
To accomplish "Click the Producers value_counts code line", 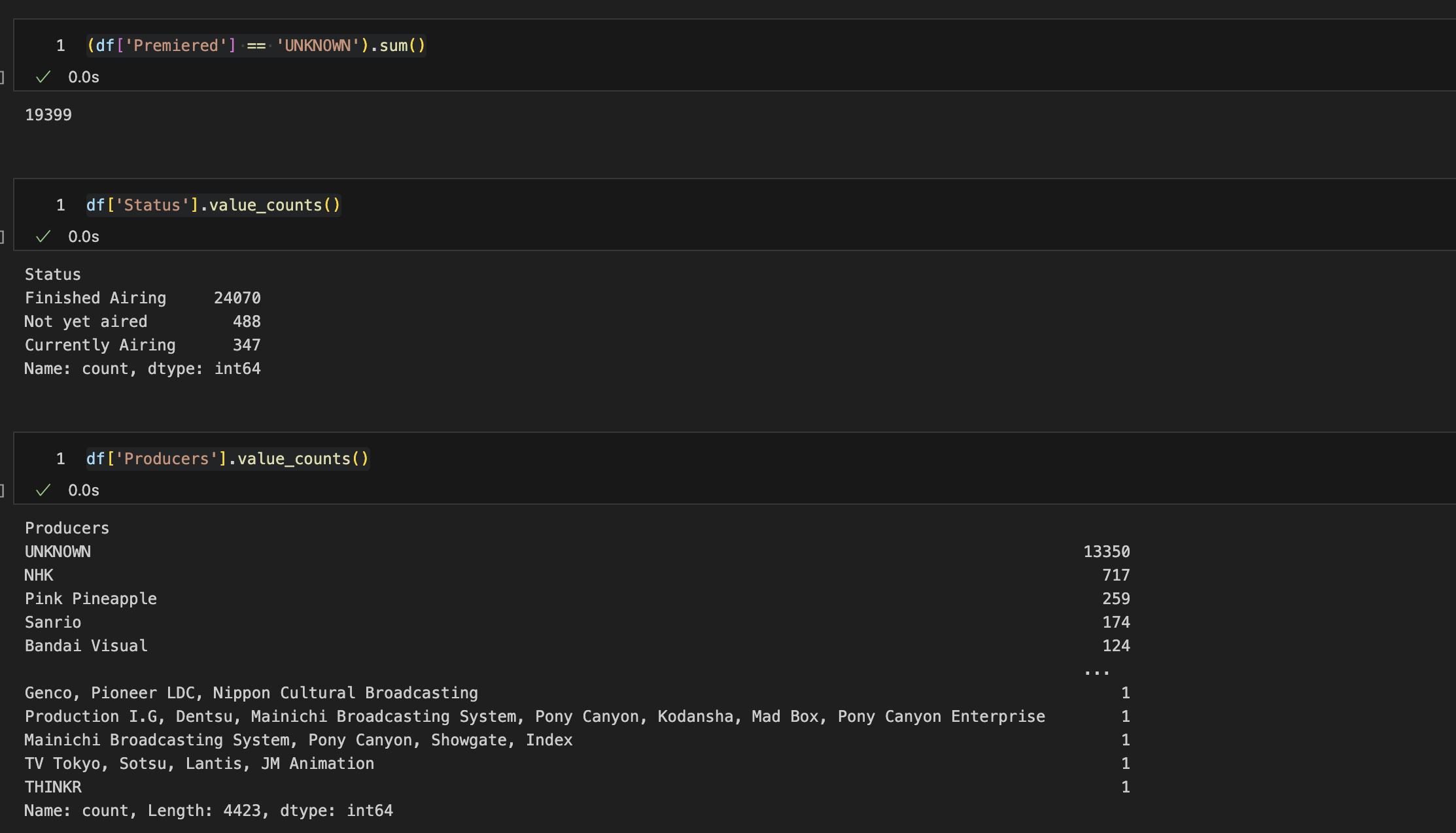I will pyautogui.click(x=228, y=459).
